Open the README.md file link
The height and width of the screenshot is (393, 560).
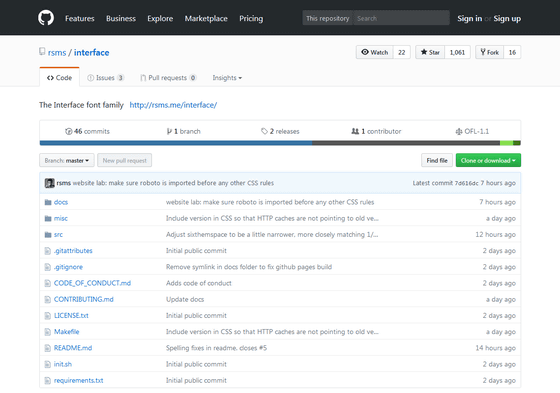pyautogui.click(x=73, y=348)
